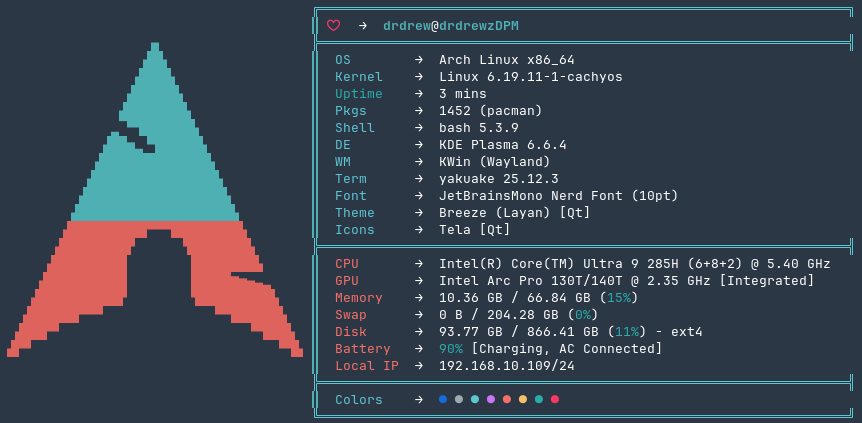Viewport: 862px width, 423px height.
Task: Click '1452 (pacman)' value
Action: 491,111
